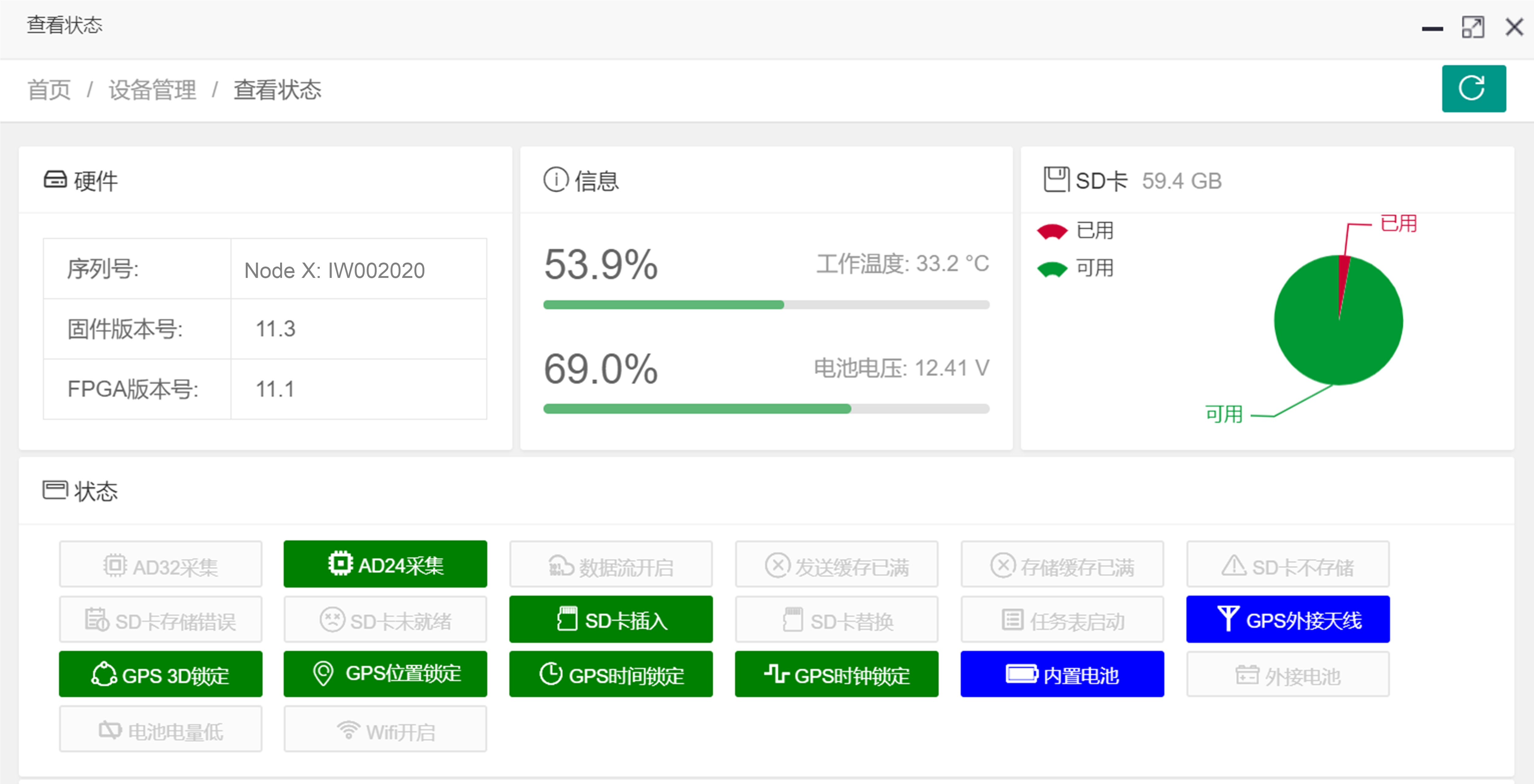Image resolution: width=1534 pixels, height=784 pixels.
Task: Click the SD卡存储错误 icon
Action: pos(96,620)
